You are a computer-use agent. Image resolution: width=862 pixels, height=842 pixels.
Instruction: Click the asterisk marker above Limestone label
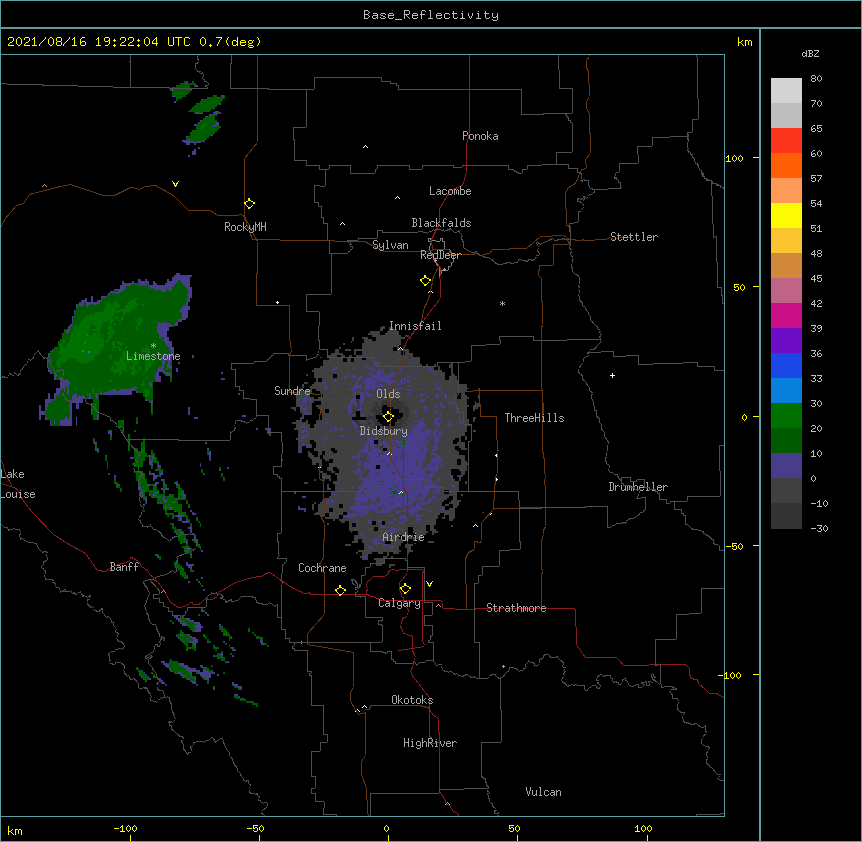[x=153, y=346]
